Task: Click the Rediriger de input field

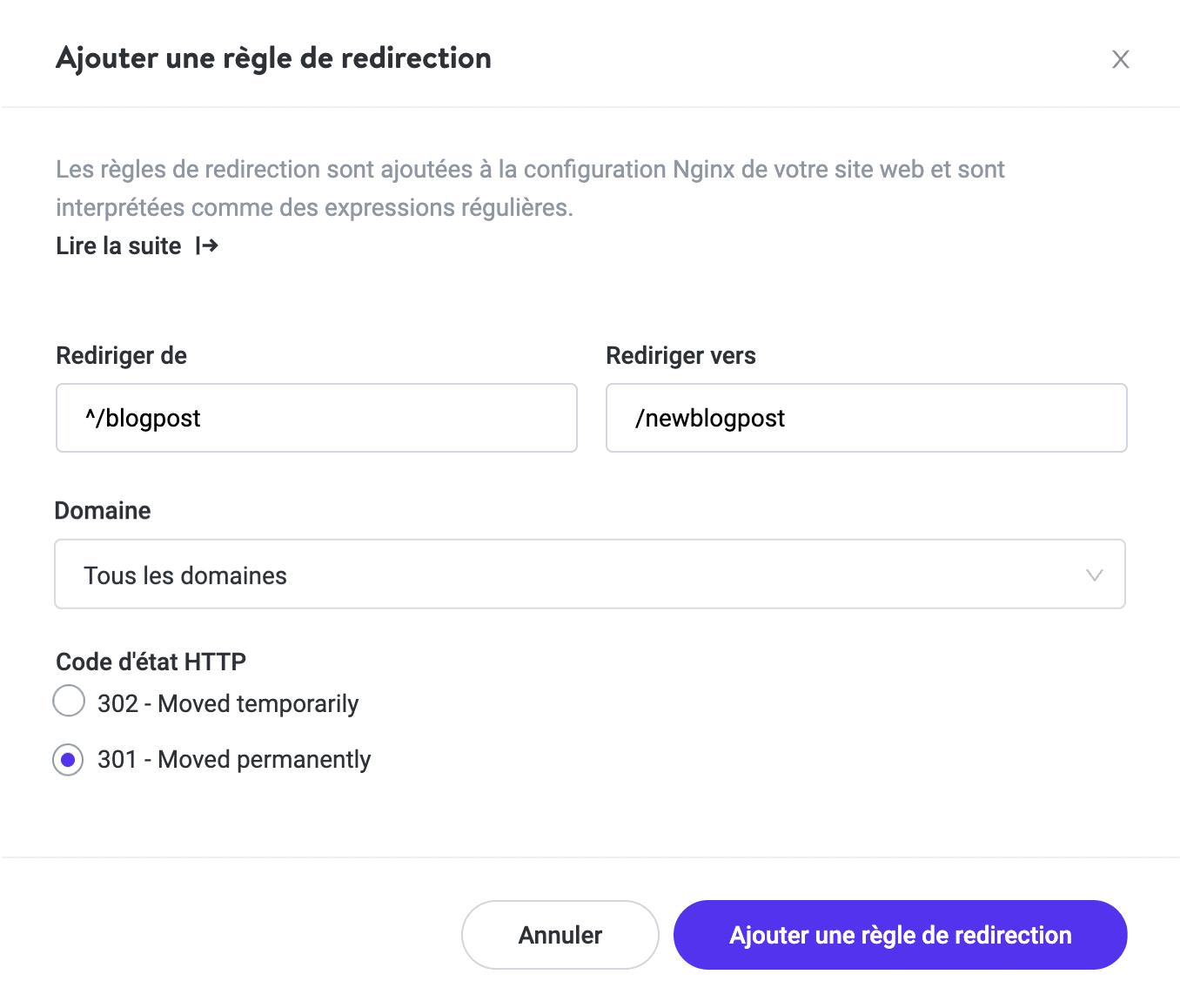Action: pos(316,418)
